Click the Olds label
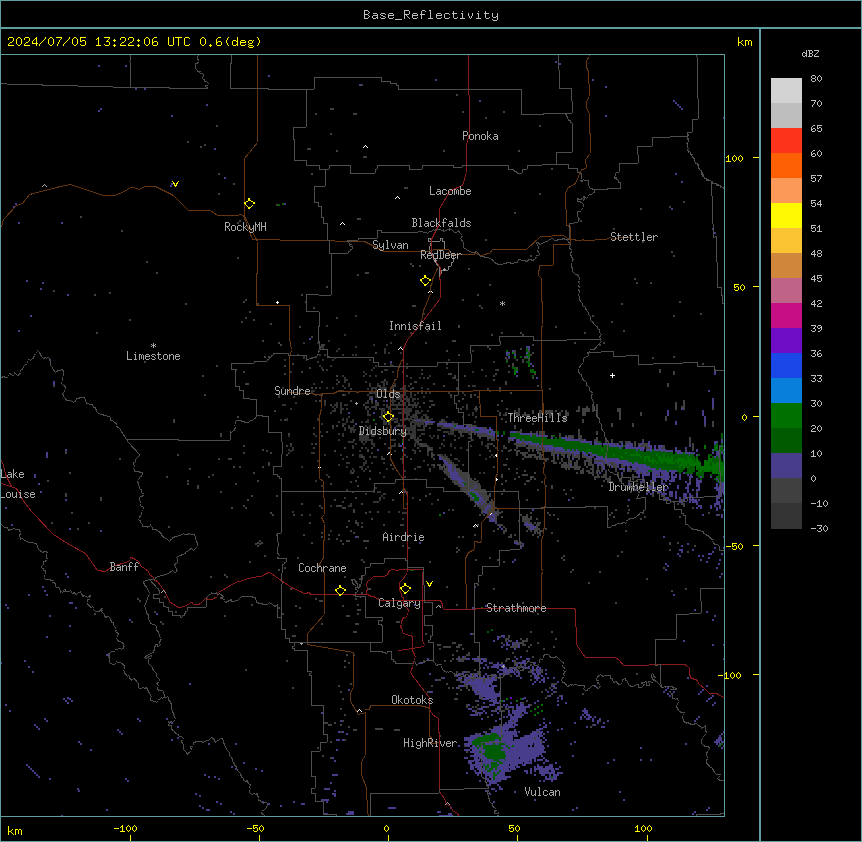Screen dimensions: 862x842 tap(388, 394)
